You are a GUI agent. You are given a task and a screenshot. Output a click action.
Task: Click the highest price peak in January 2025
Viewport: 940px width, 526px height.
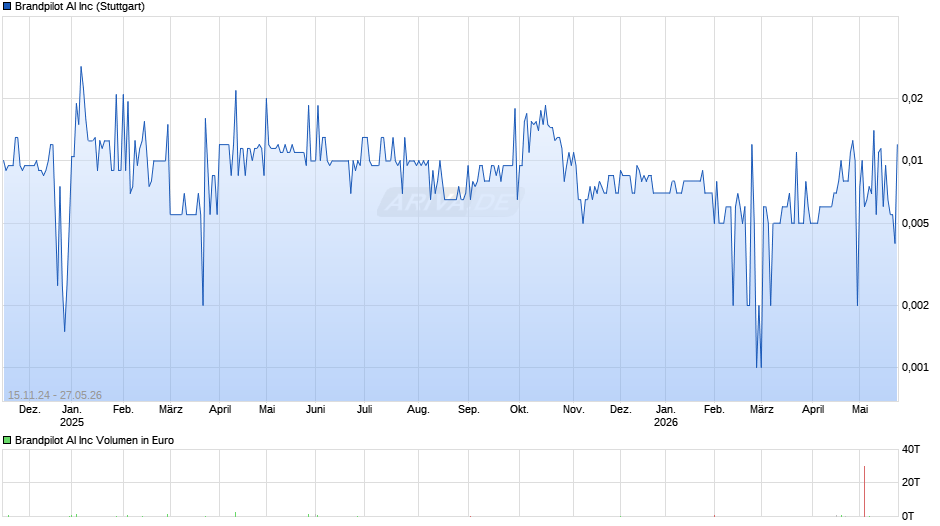[81, 67]
